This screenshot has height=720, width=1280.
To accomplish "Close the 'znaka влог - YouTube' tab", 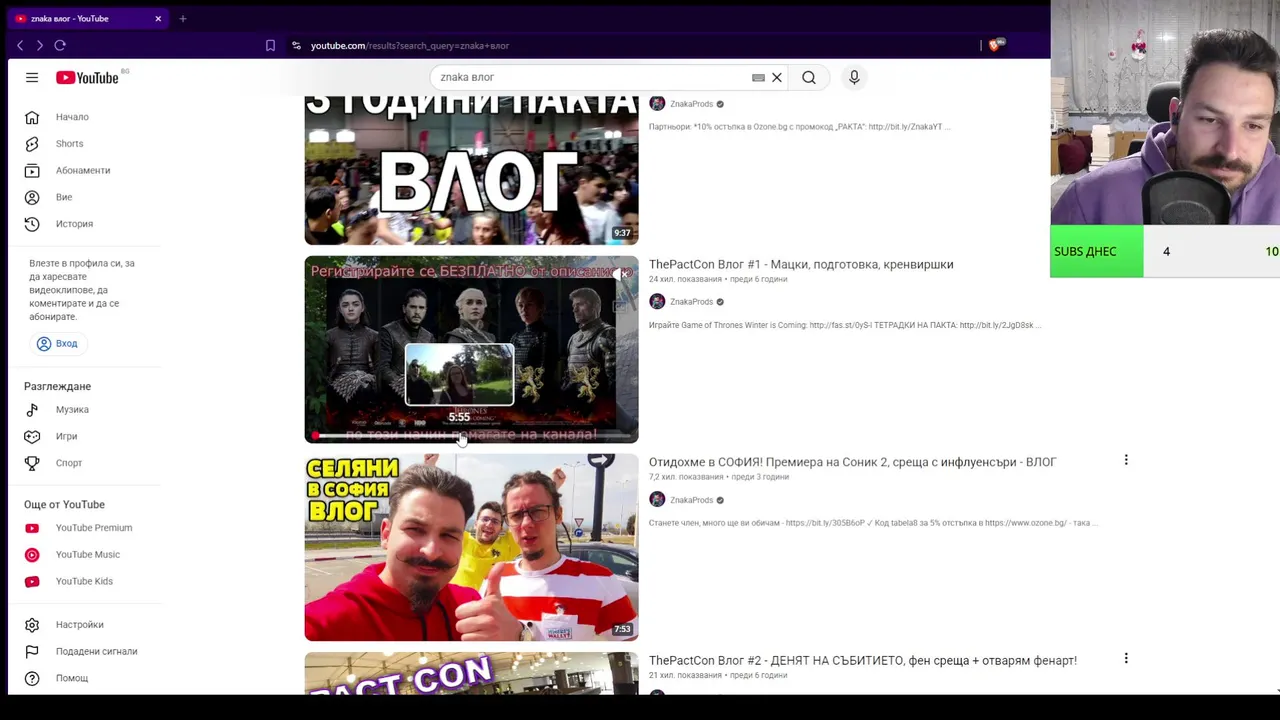I will (x=157, y=18).
